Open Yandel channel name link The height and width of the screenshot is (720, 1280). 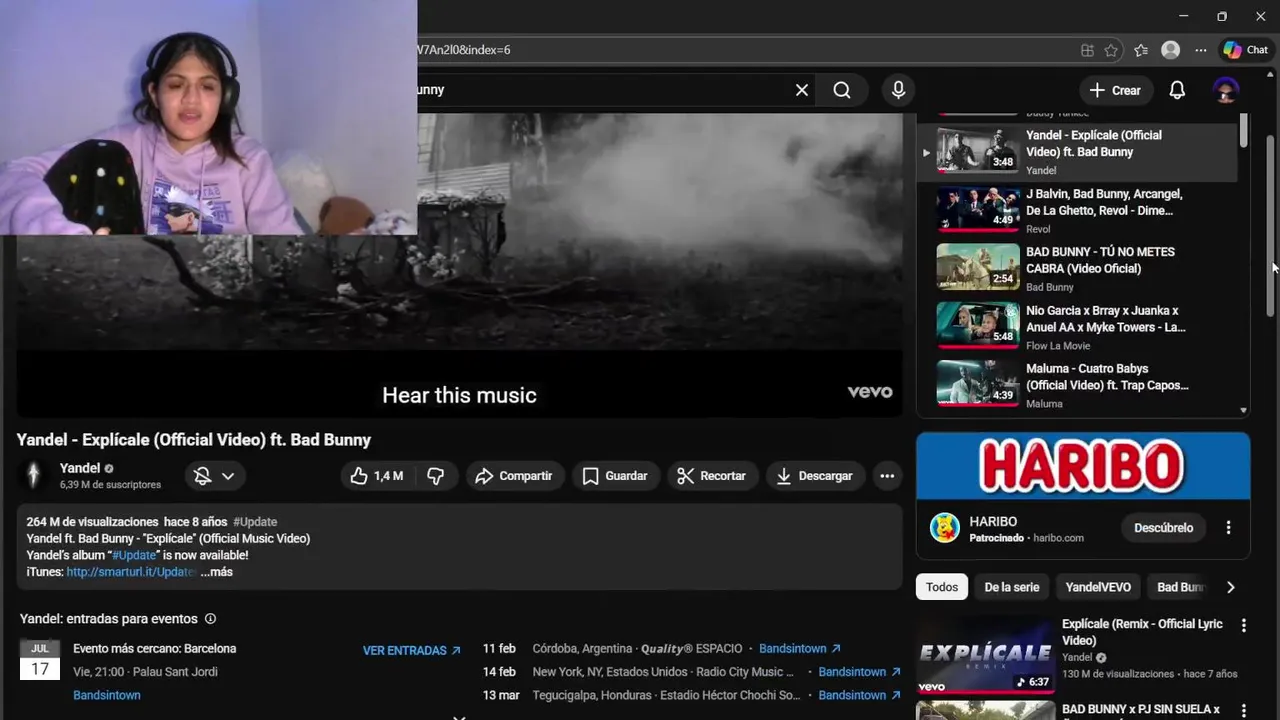click(80, 468)
